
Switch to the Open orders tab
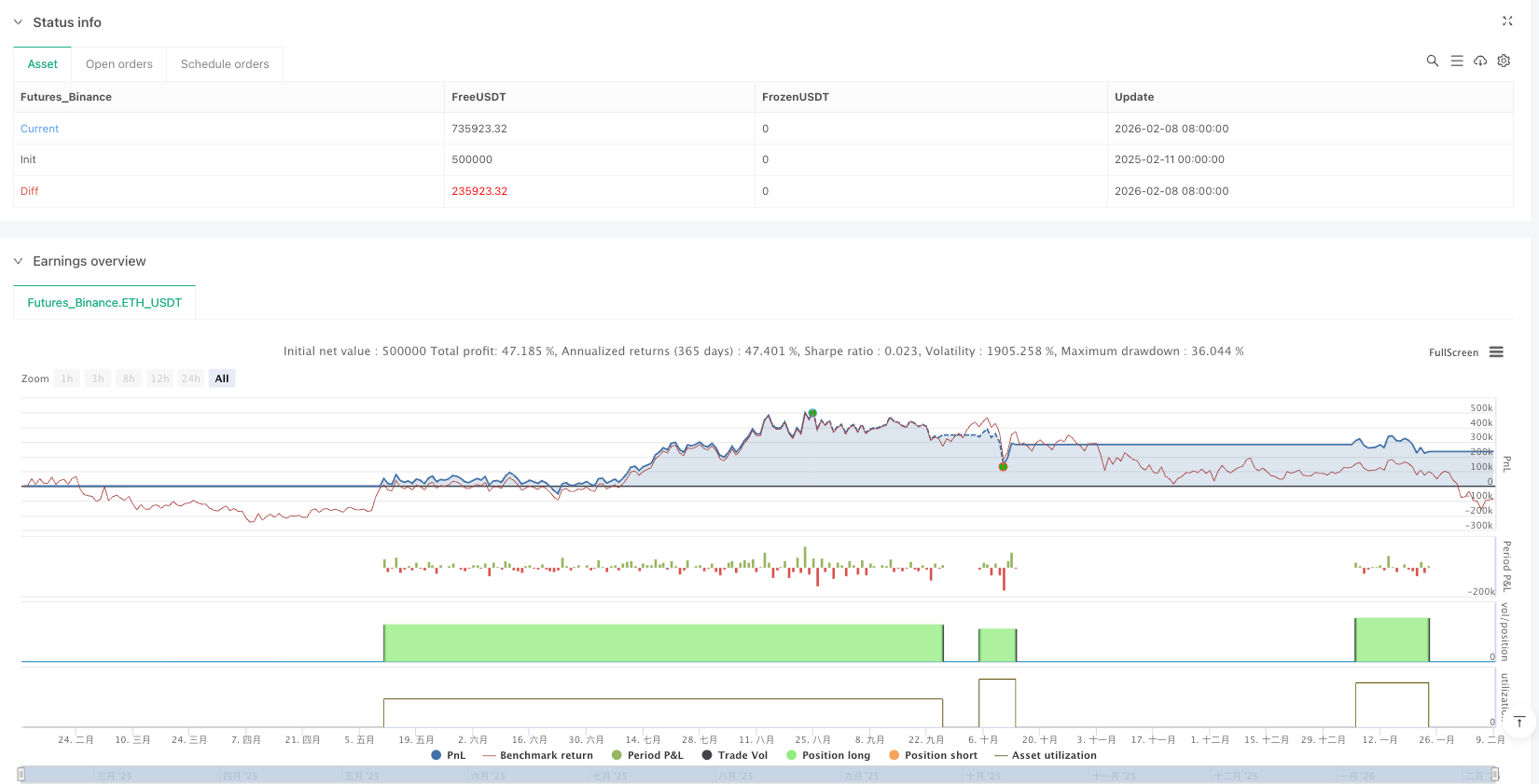[x=118, y=64]
